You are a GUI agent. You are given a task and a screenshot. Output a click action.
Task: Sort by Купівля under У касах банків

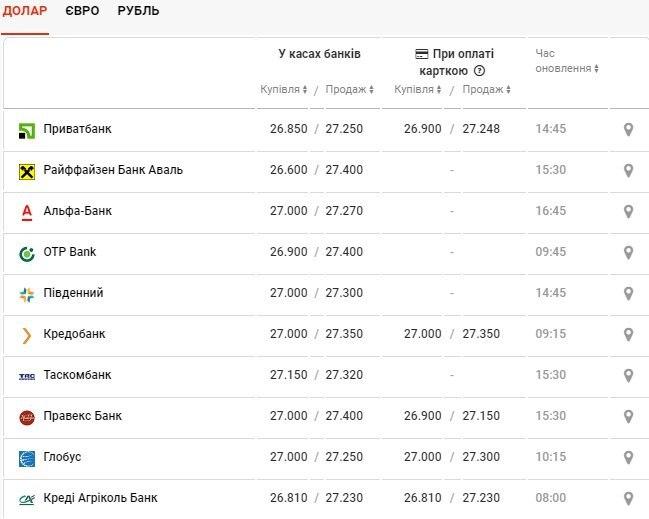(284, 90)
